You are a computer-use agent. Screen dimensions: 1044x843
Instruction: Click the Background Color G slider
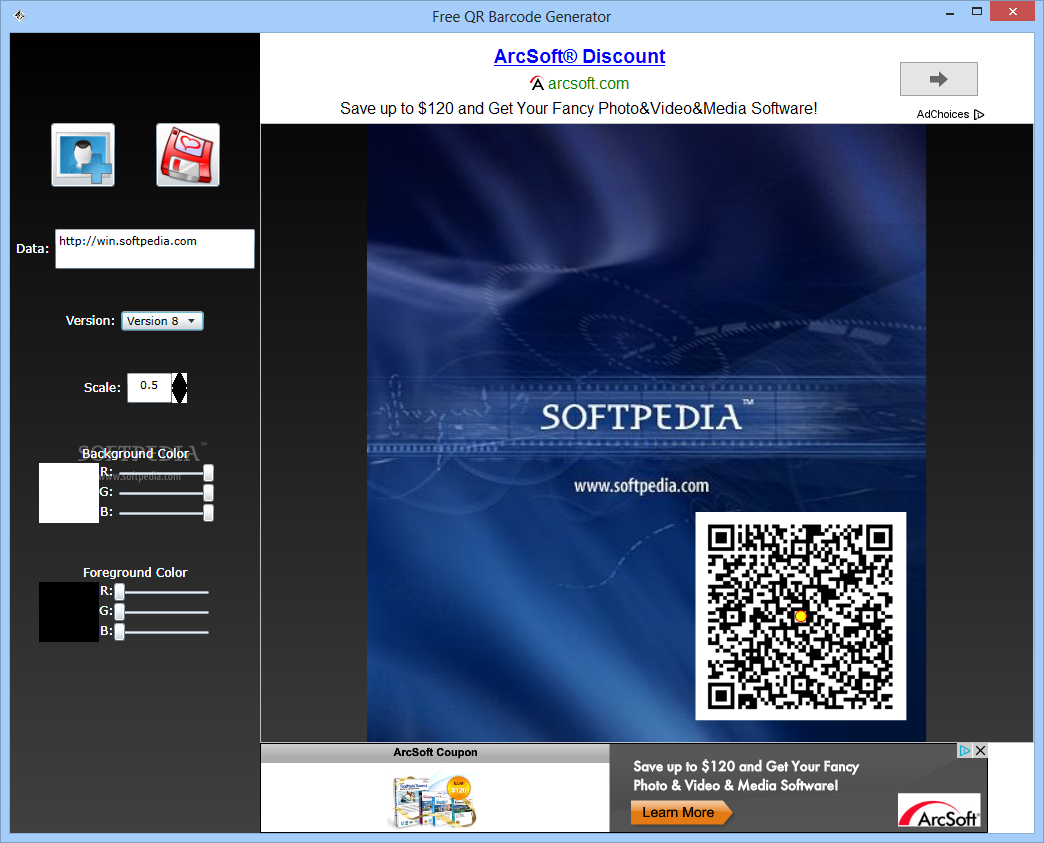tap(165, 493)
